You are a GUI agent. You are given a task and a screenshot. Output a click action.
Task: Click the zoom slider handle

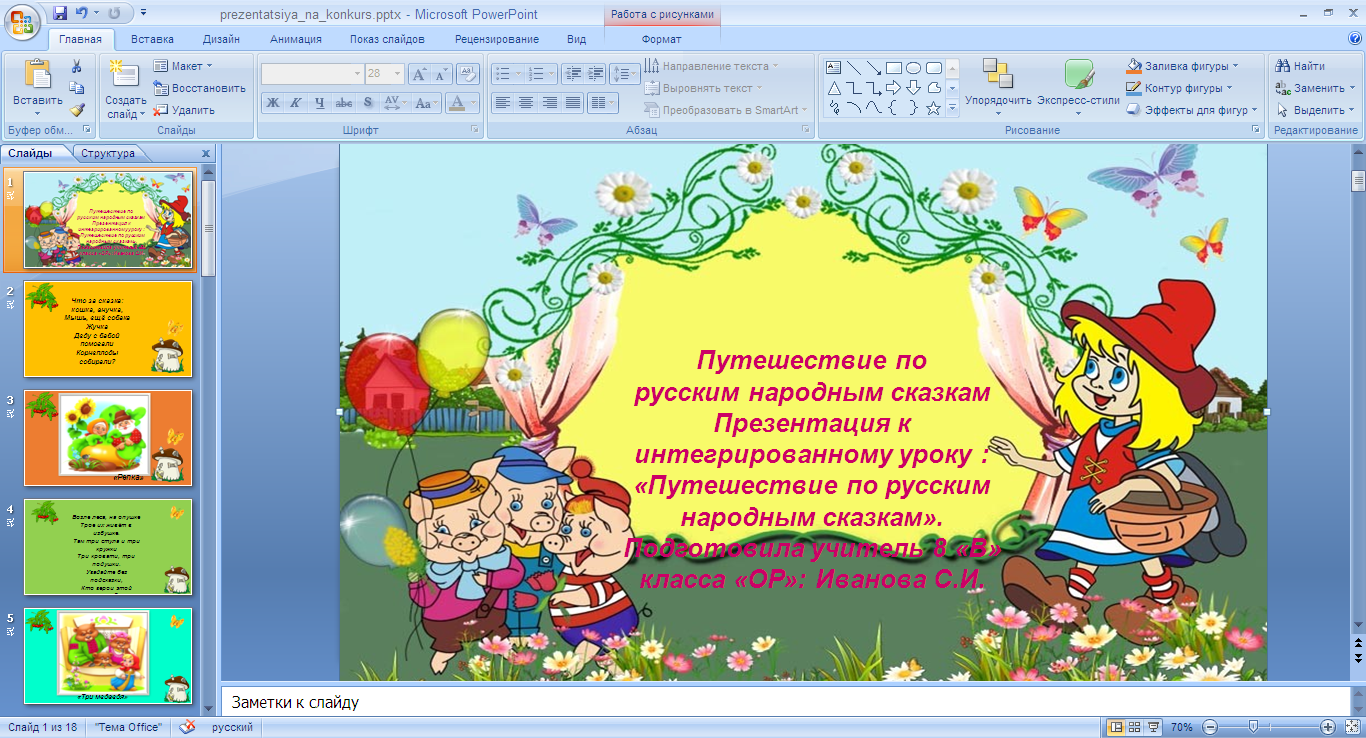click(x=1253, y=727)
